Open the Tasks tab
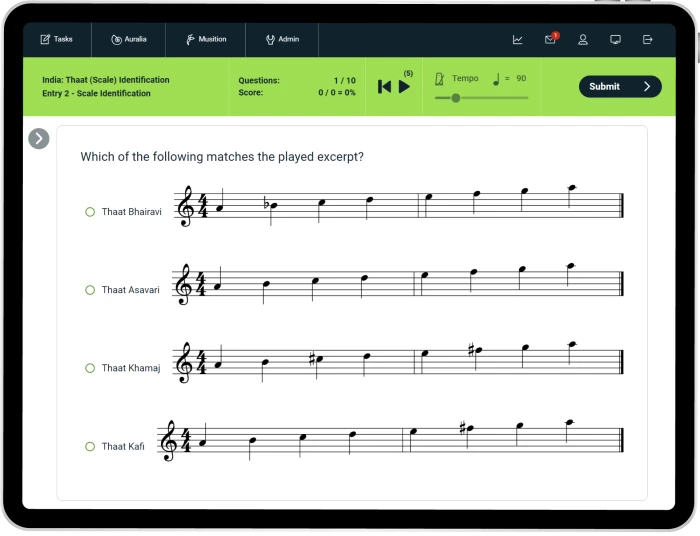This screenshot has height=536, width=700. tap(56, 40)
